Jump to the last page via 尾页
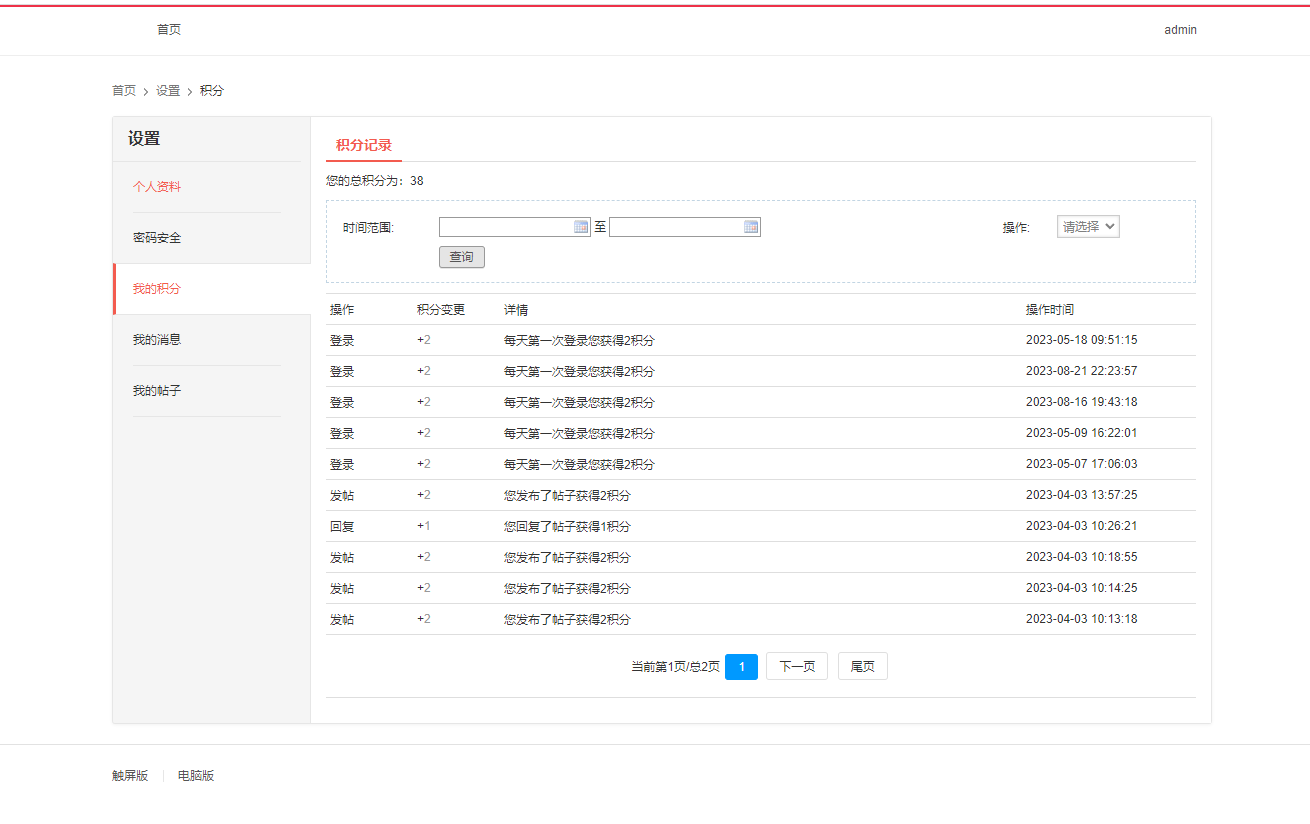Viewport: 1310px width, 824px height. (862, 666)
